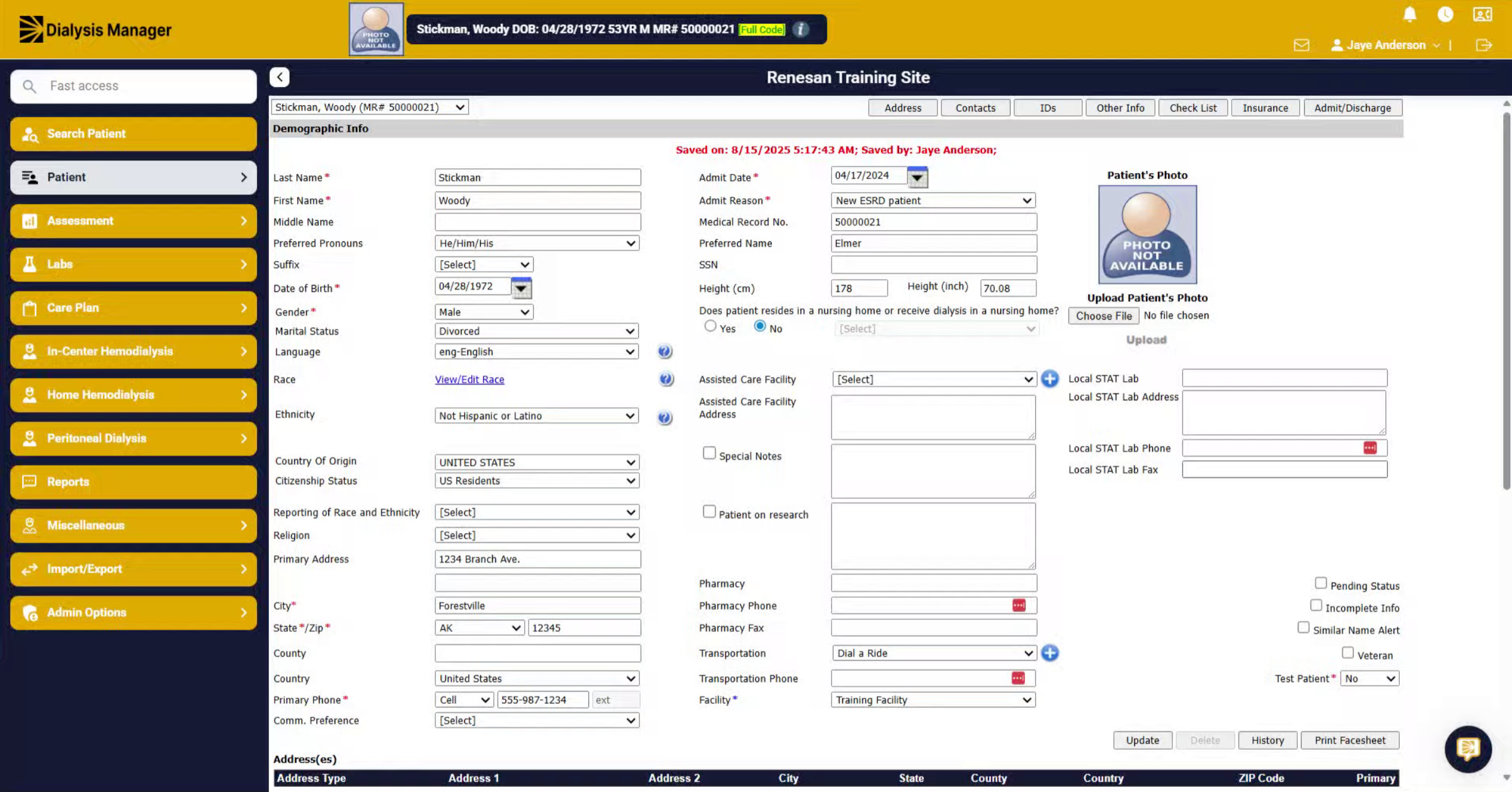Image resolution: width=1512 pixels, height=792 pixels.
Task: Select Yes for nursing home residence
Action: click(710, 326)
